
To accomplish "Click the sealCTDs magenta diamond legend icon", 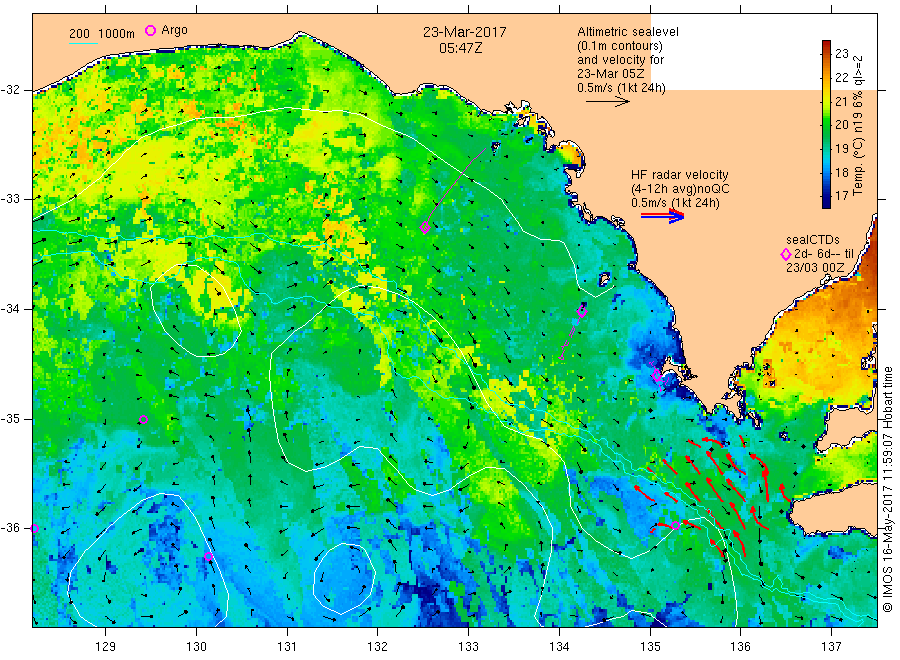I will pyautogui.click(x=786, y=254).
